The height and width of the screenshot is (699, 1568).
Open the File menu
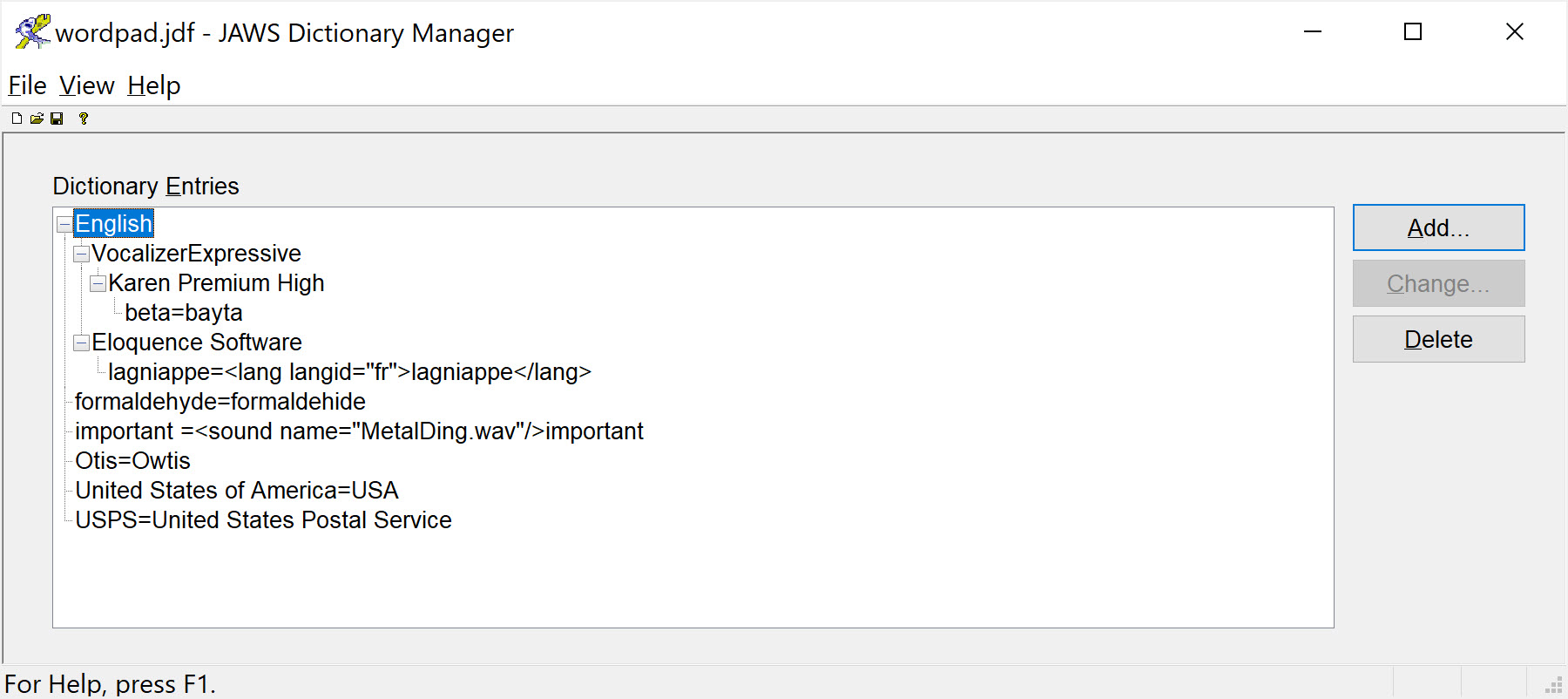26,85
